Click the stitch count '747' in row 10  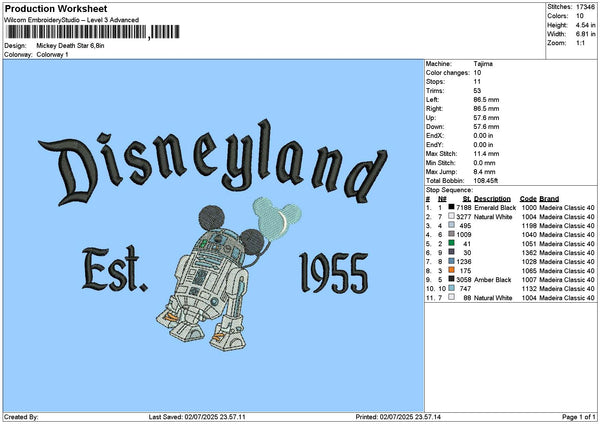coord(465,289)
